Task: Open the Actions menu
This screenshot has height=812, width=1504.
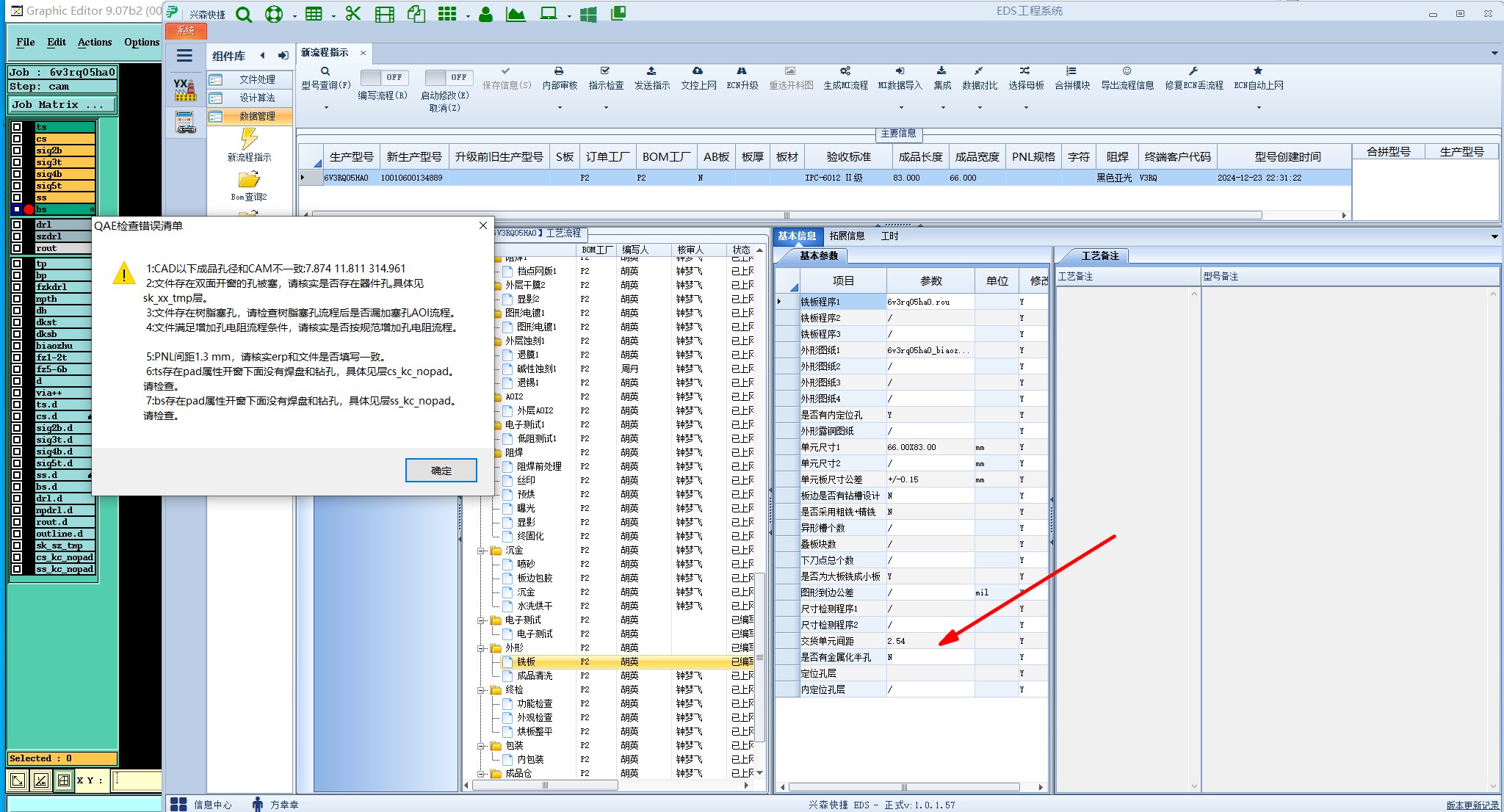Action: [95, 42]
